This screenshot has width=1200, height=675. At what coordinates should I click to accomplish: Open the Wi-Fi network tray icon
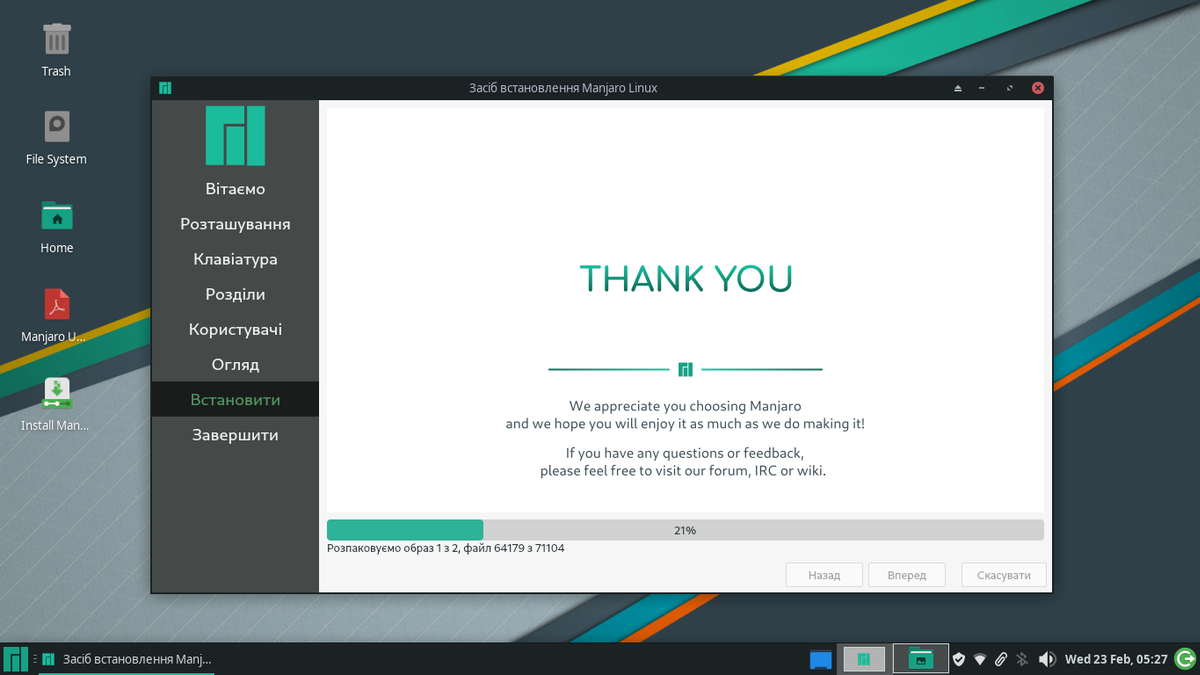pyautogui.click(x=980, y=659)
